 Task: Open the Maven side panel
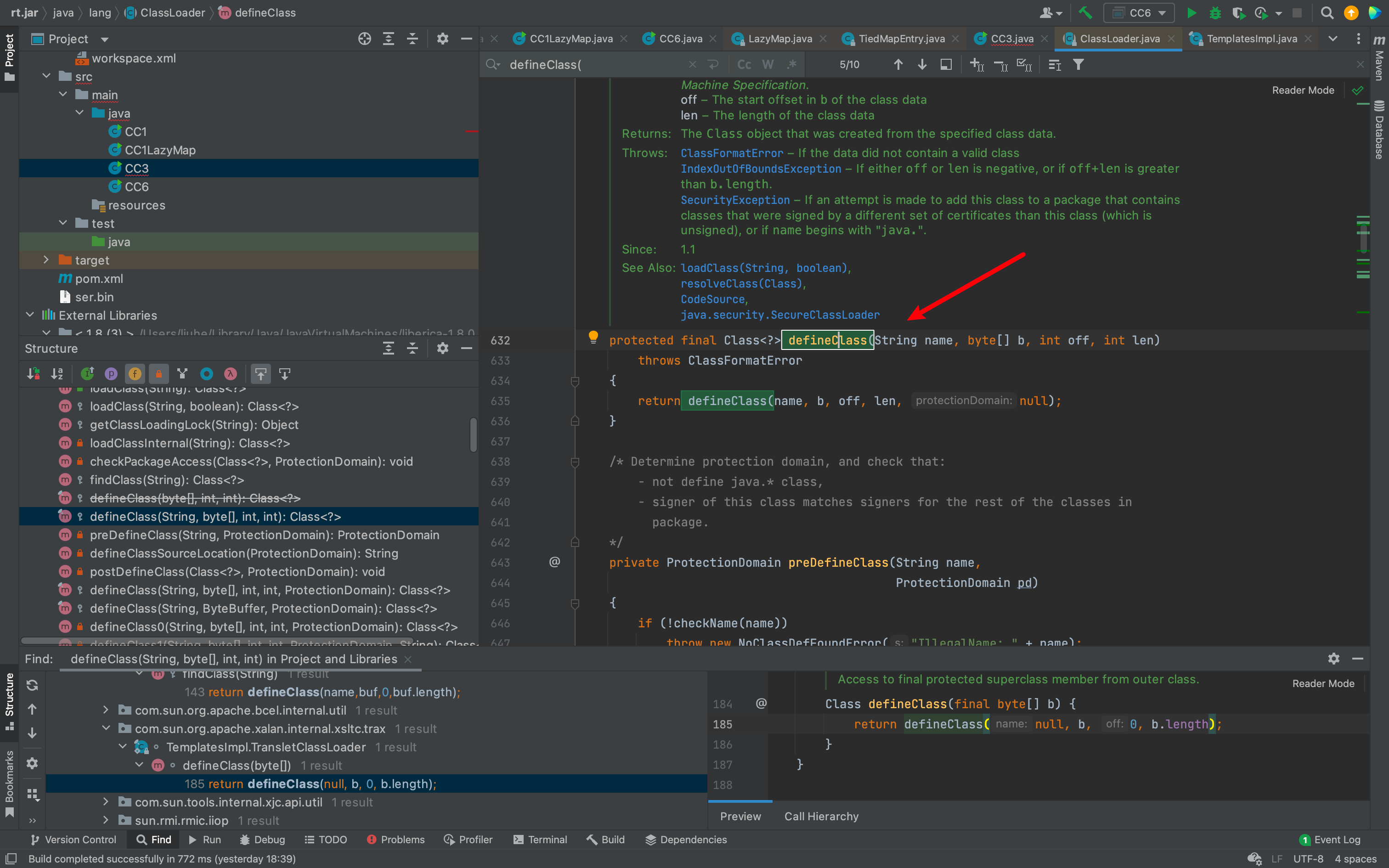pyautogui.click(x=1379, y=57)
